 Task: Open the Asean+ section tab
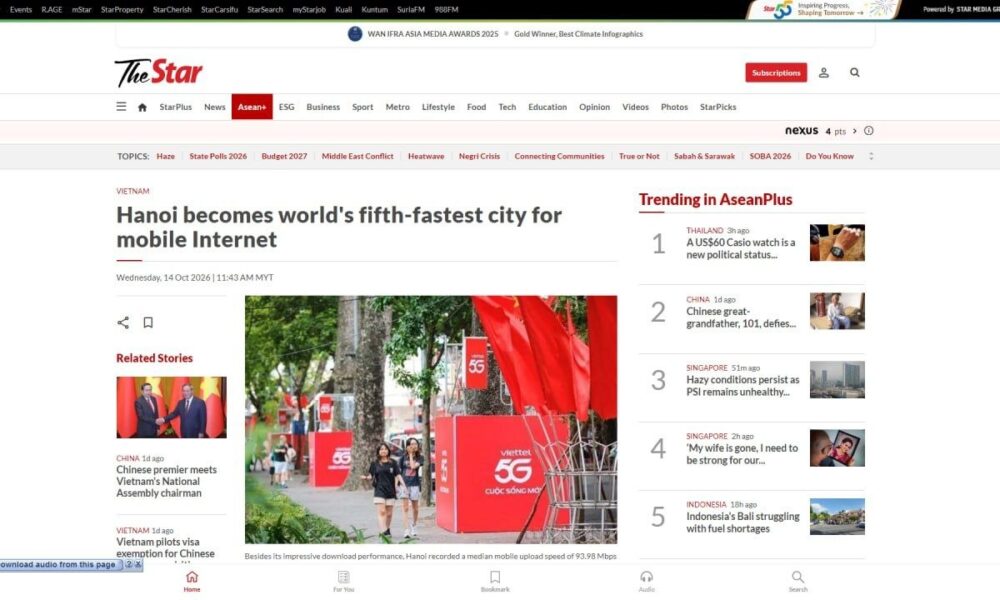252,107
